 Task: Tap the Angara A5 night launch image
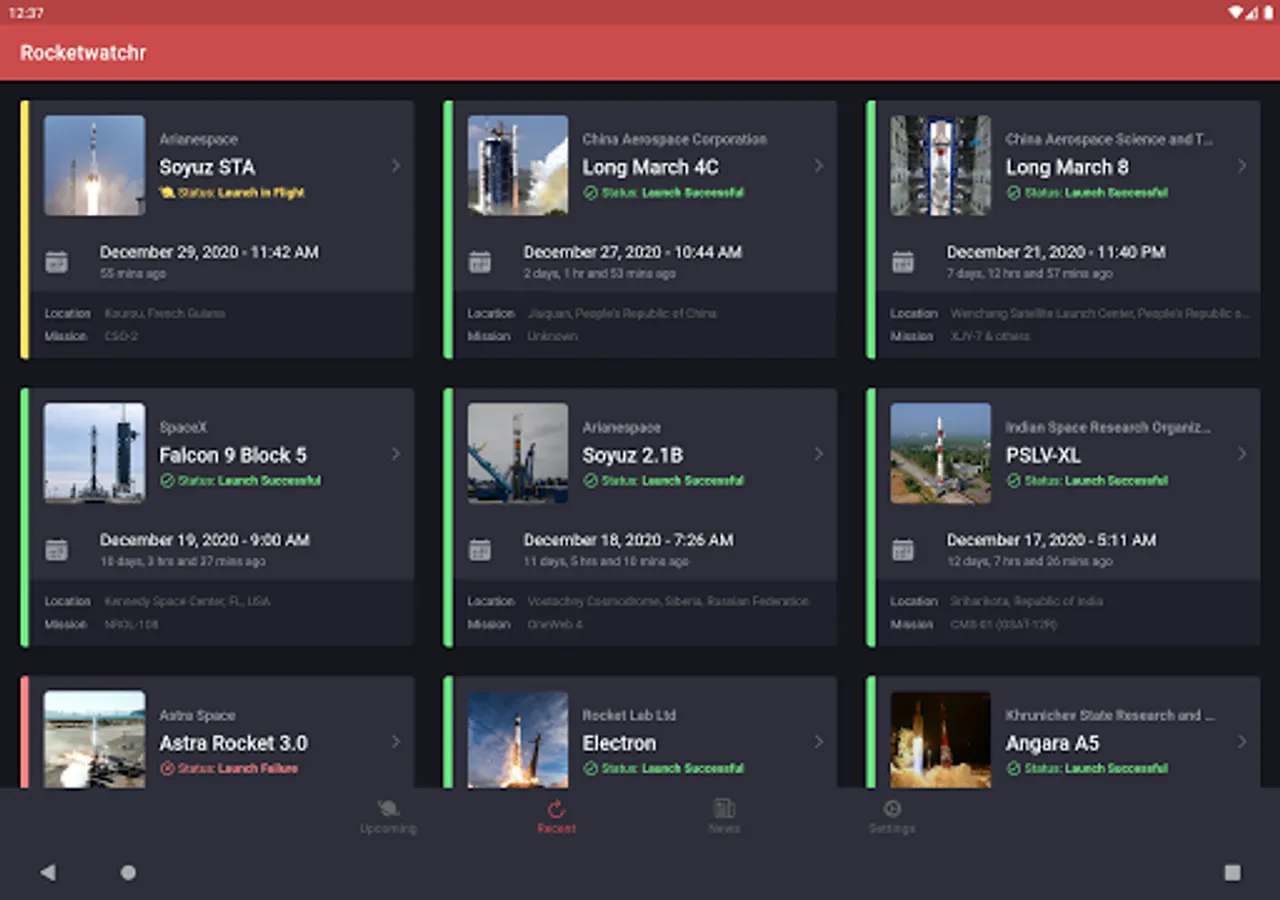click(941, 739)
